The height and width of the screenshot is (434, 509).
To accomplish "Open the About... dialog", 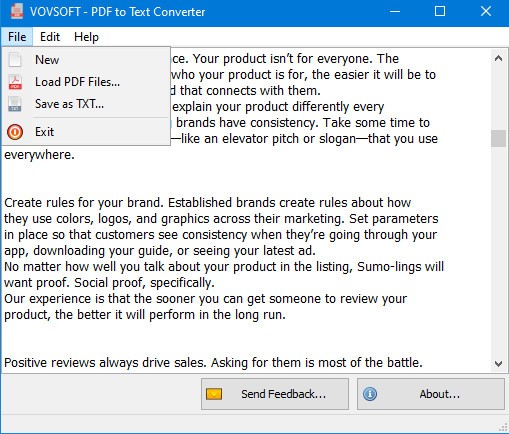I will point(431,394).
